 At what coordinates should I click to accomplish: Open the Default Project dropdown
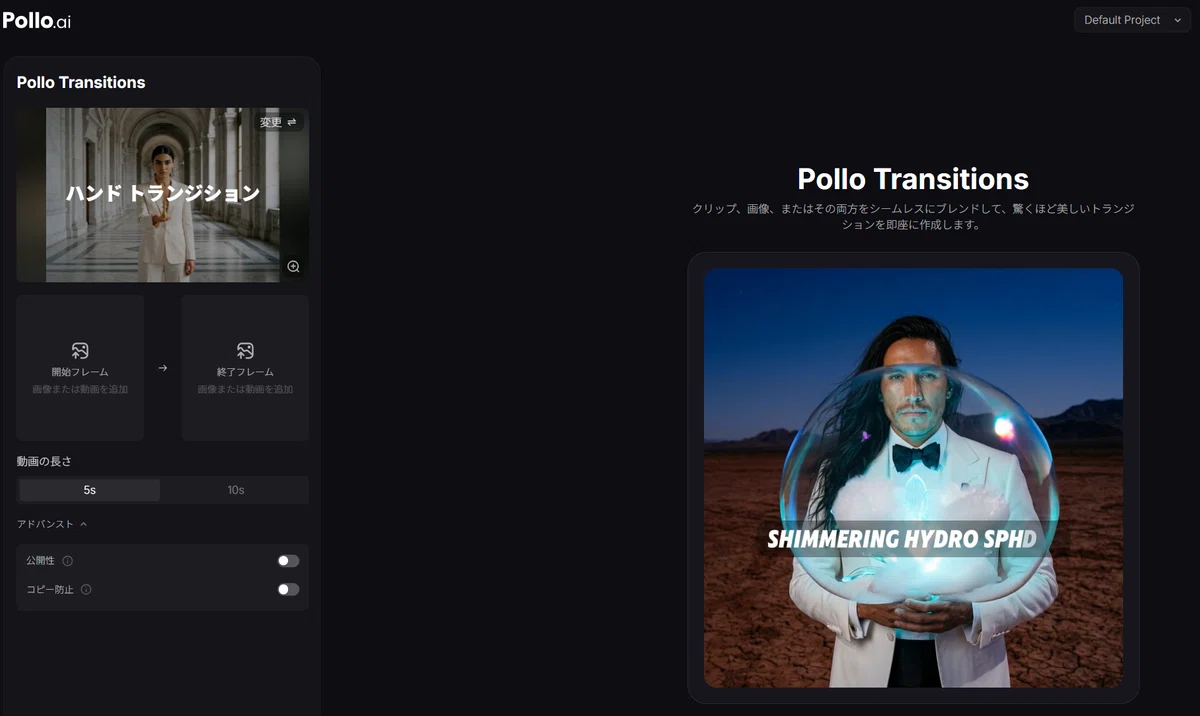1133,20
